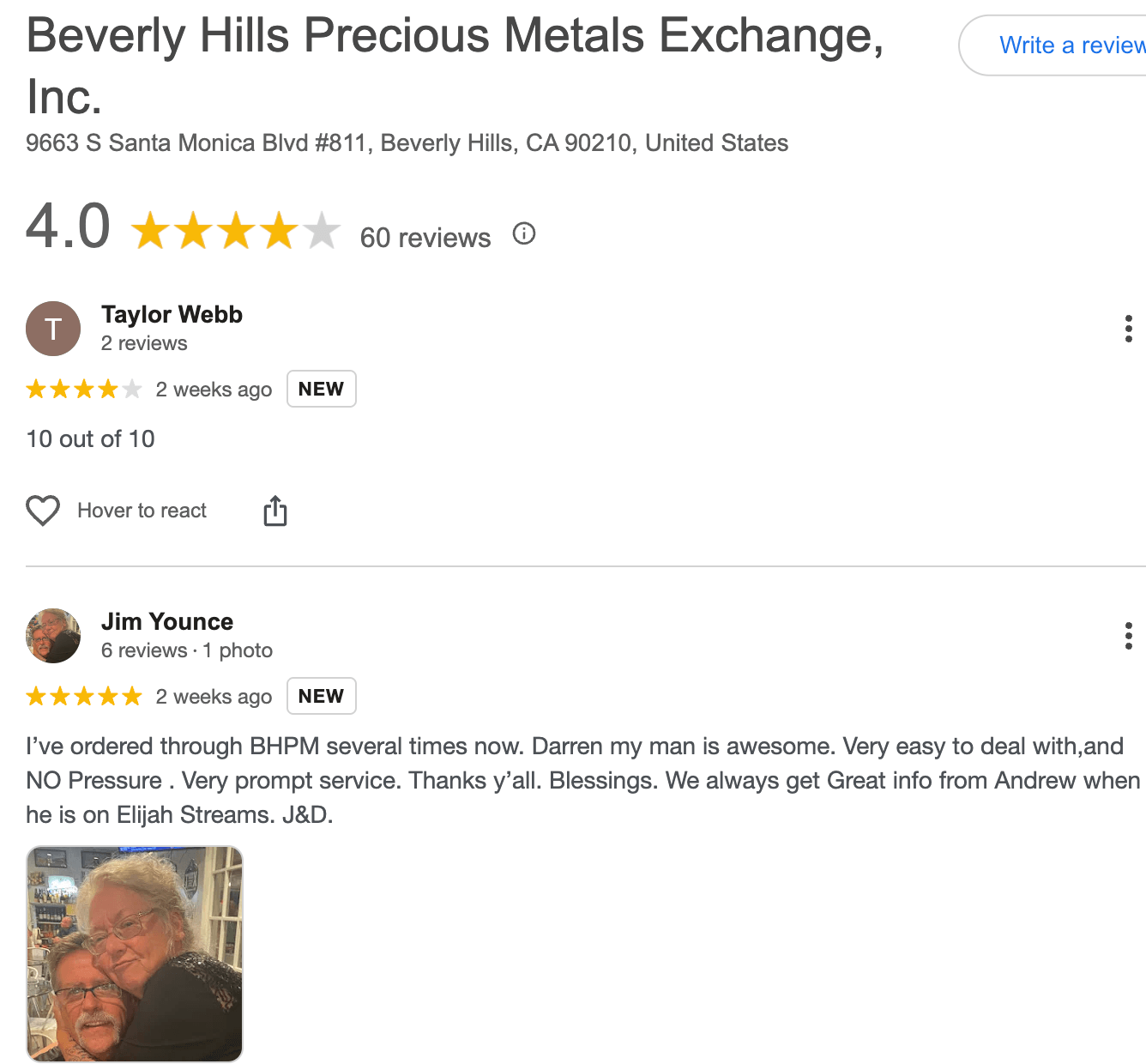Click the five-star rating bar on Jim's review
This screenshot has height=1064, width=1146.
tap(84, 696)
